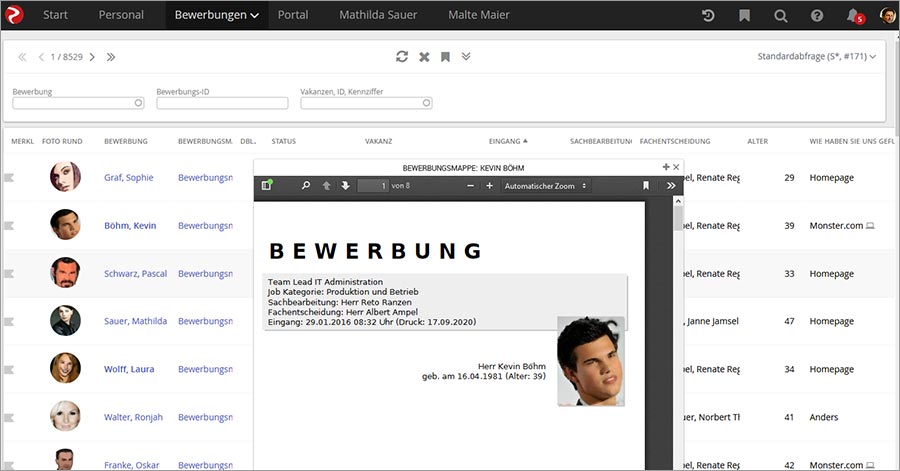
Task: Go to previous PDF page arrow
Action: [326, 185]
